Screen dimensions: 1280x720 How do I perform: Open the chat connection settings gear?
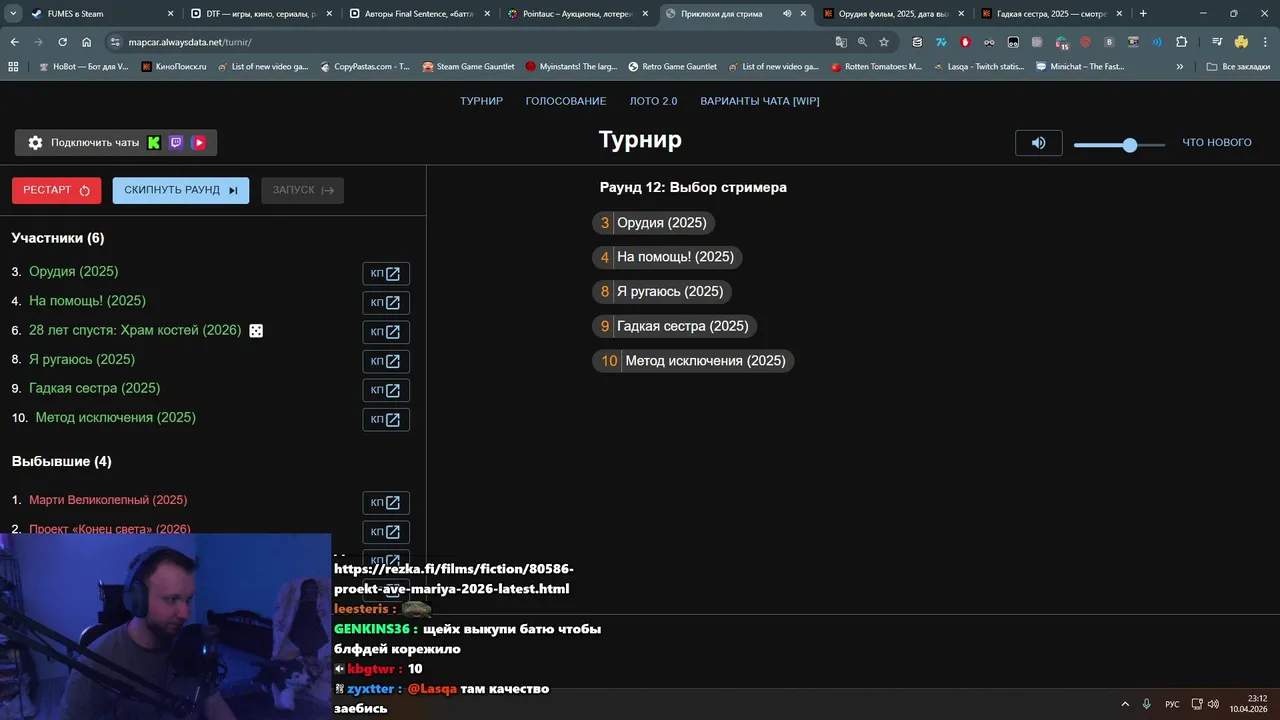point(35,143)
